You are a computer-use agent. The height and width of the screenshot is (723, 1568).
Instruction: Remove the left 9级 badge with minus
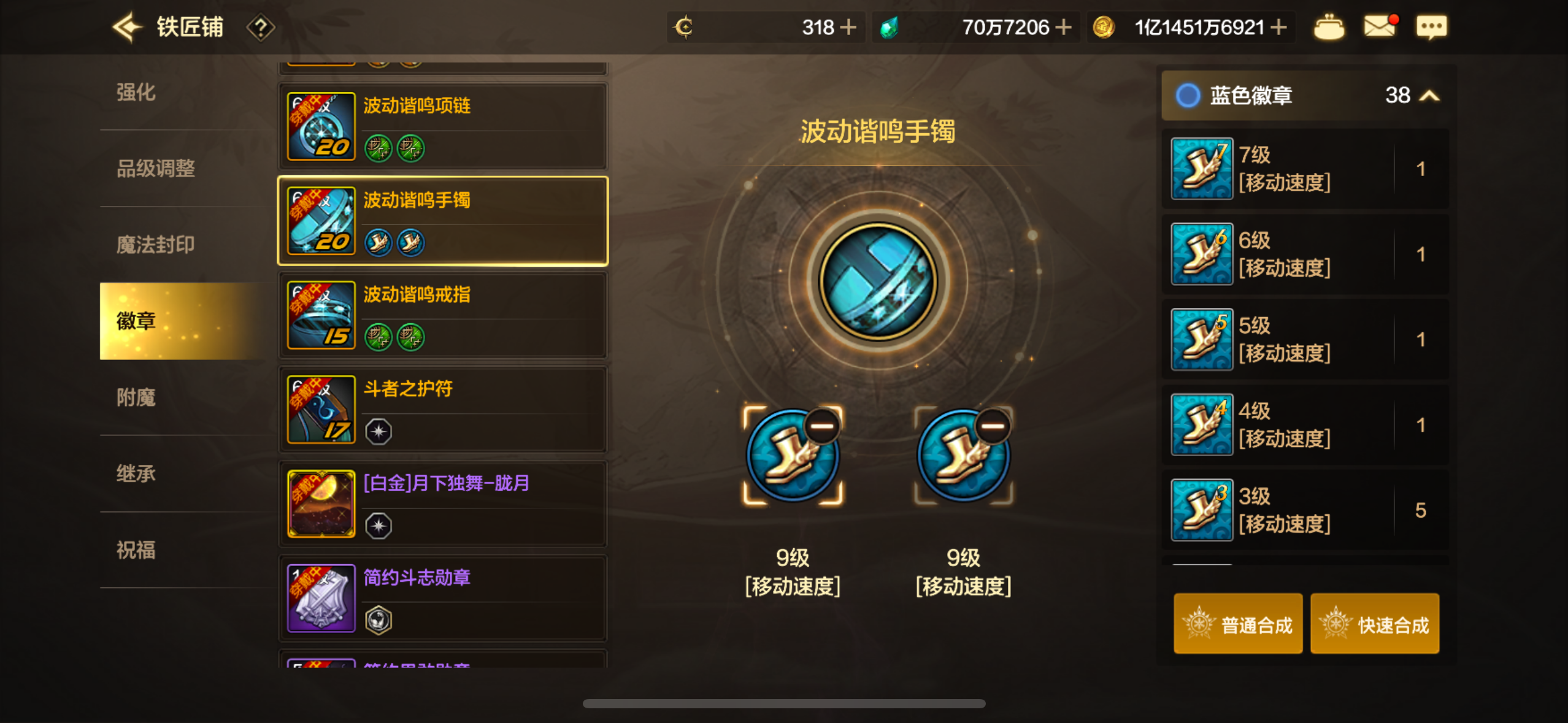pos(822,426)
